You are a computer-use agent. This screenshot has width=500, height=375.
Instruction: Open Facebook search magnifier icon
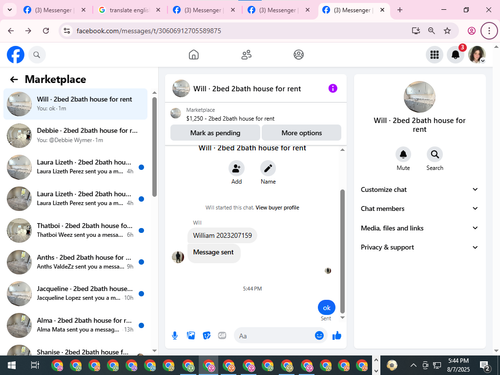37,55
